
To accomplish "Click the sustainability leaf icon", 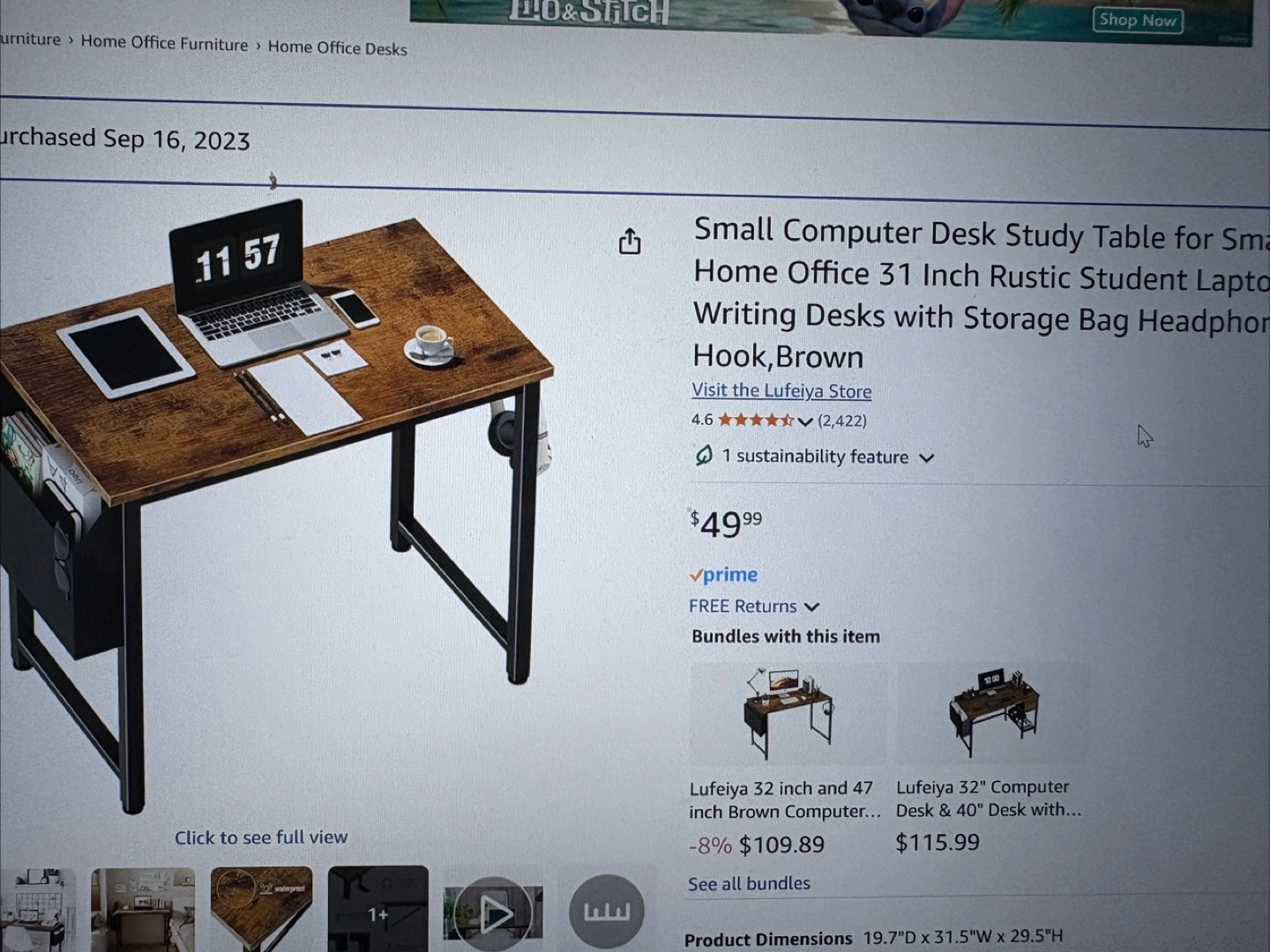I will [x=703, y=455].
